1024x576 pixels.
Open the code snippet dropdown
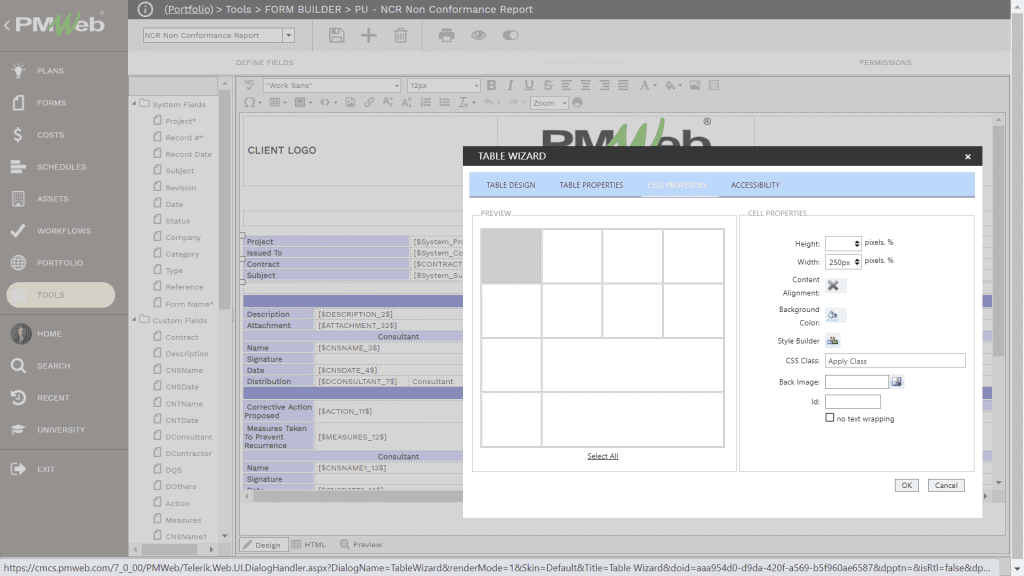coord(328,103)
